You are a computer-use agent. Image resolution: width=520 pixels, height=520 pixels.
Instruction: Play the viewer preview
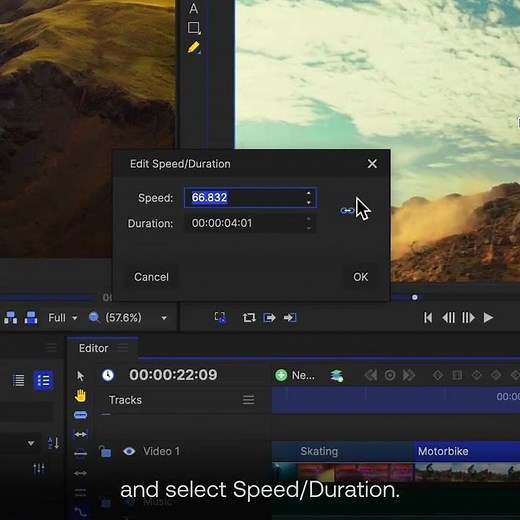point(488,318)
